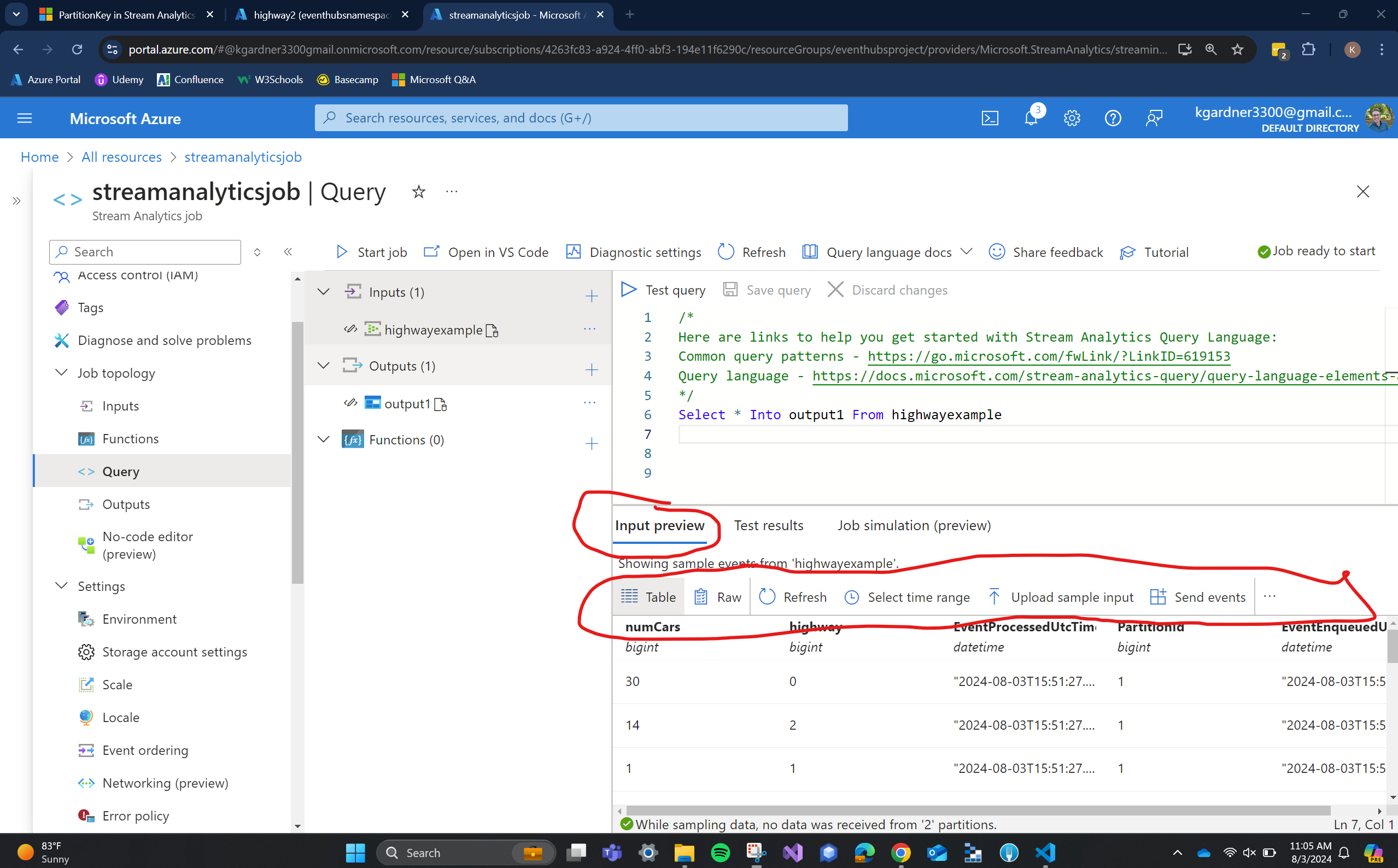Open portal settings gear icon
1398x868 pixels.
(1072, 118)
